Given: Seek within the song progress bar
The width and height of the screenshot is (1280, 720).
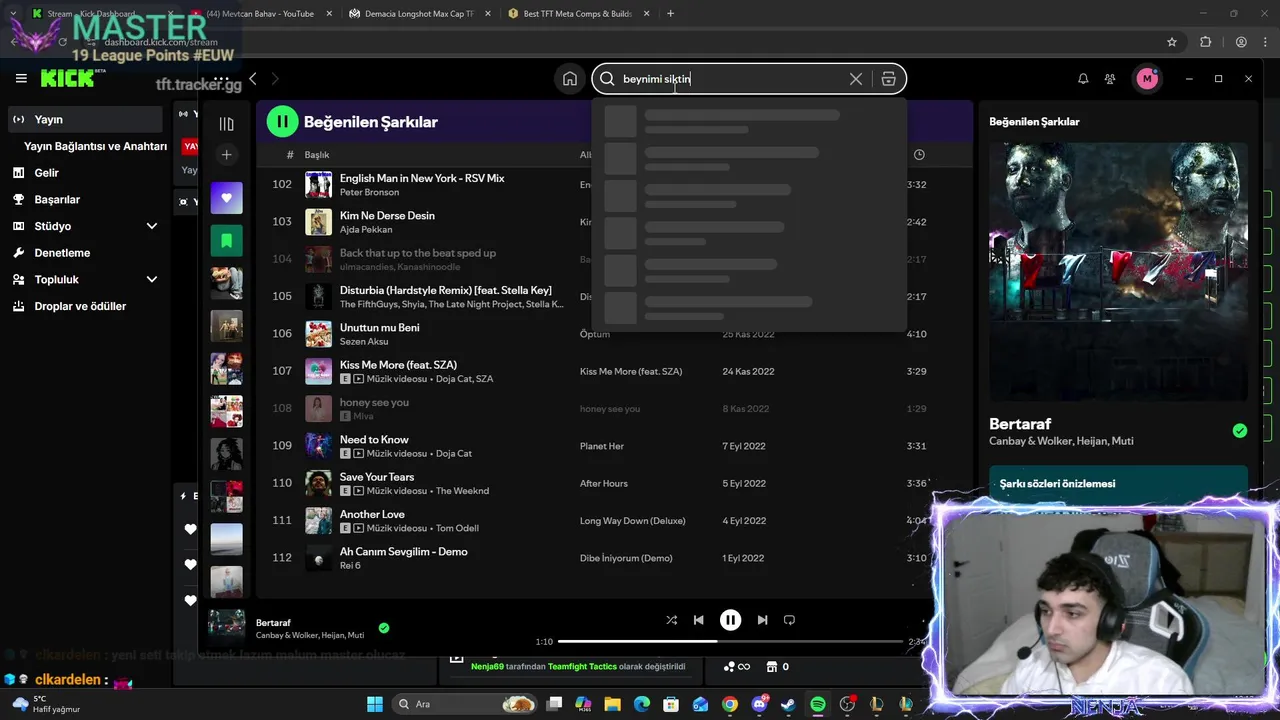Looking at the screenshot, I should click(730, 641).
